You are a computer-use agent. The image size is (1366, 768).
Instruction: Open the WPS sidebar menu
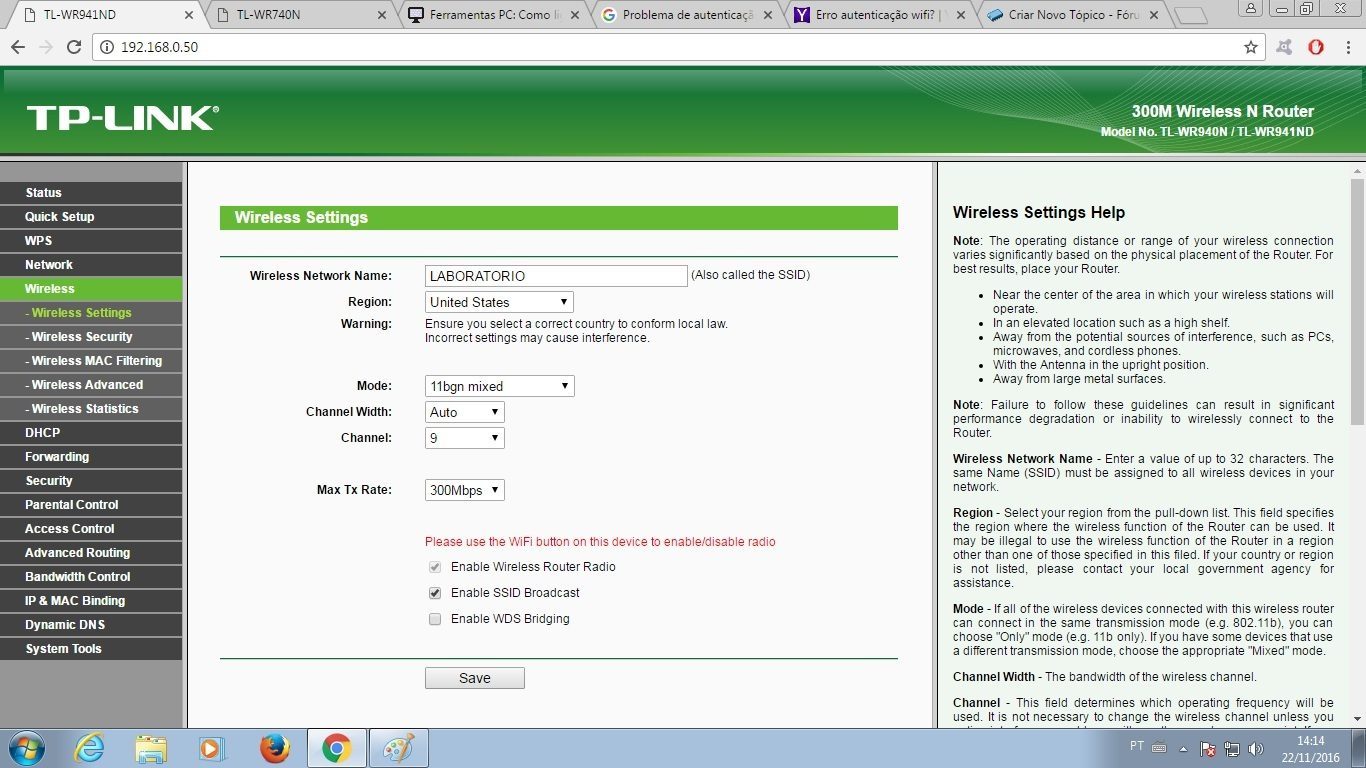[91, 241]
